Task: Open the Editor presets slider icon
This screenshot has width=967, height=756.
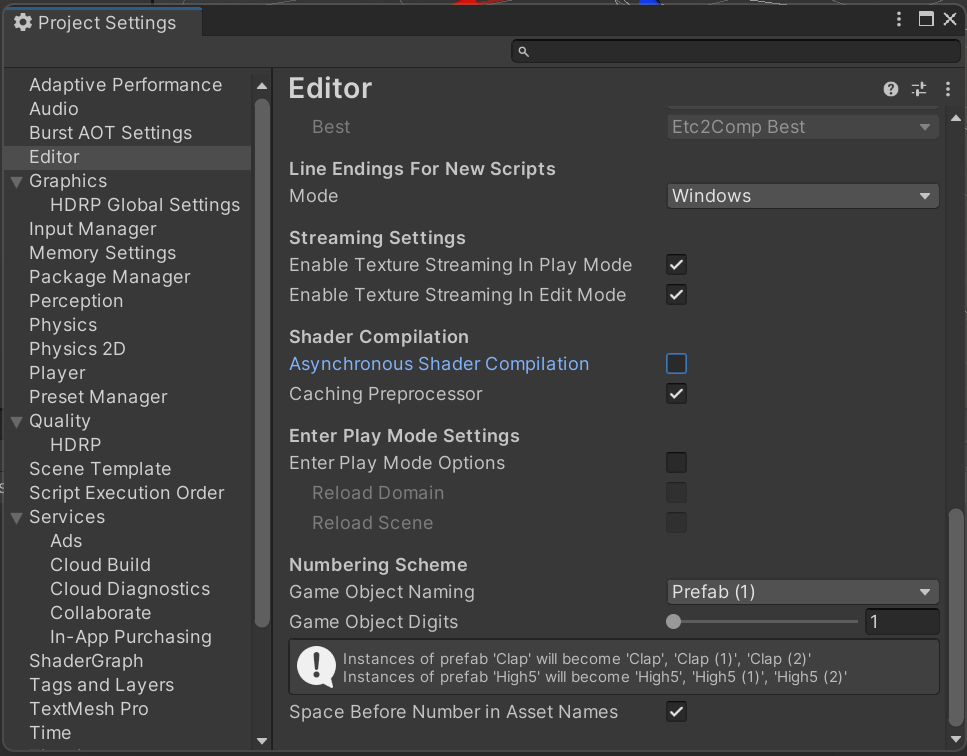Action: pyautogui.click(x=919, y=89)
